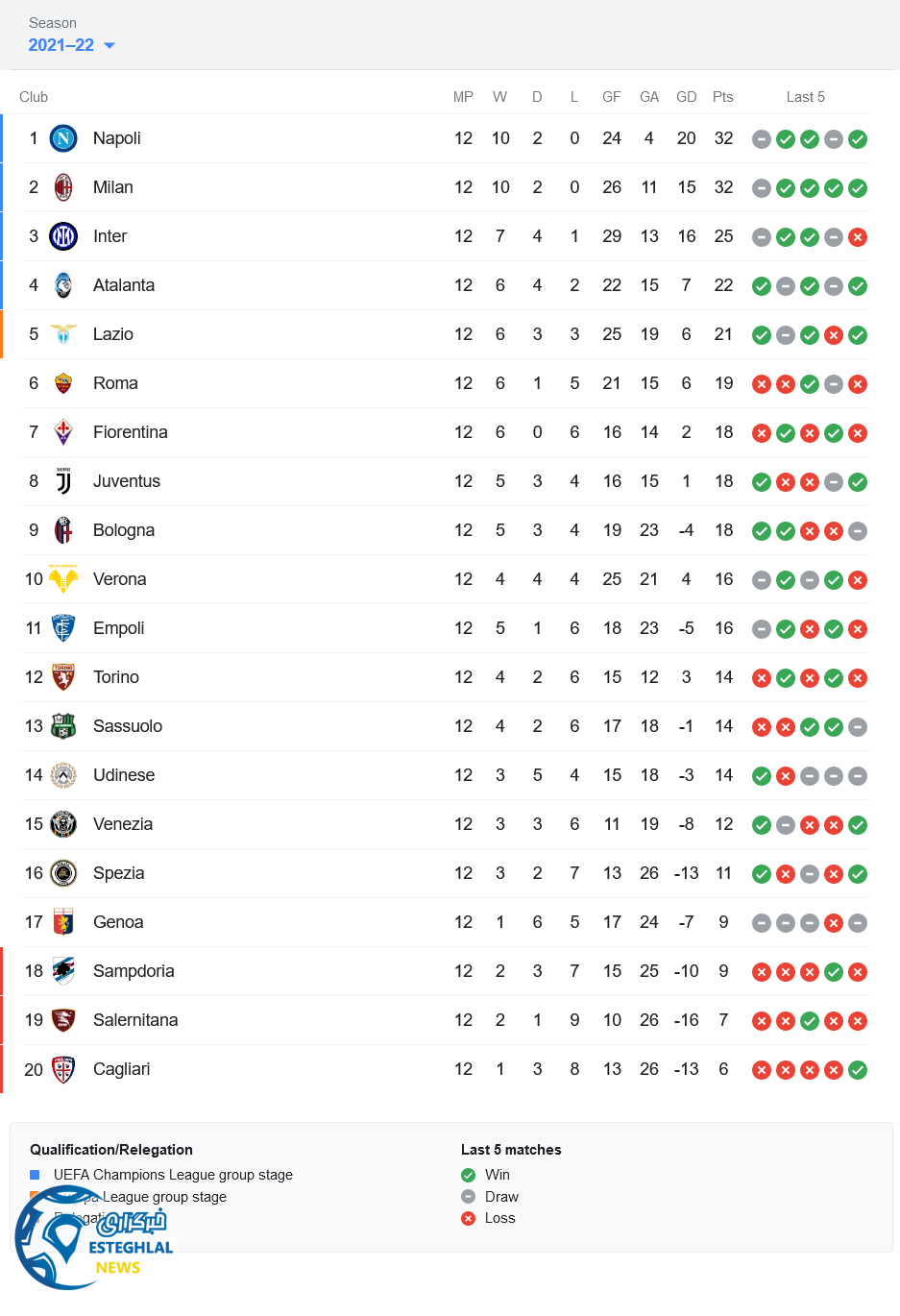Click the Esteghlal News logo
The height and width of the screenshot is (1316, 900).
(93, 1239)
